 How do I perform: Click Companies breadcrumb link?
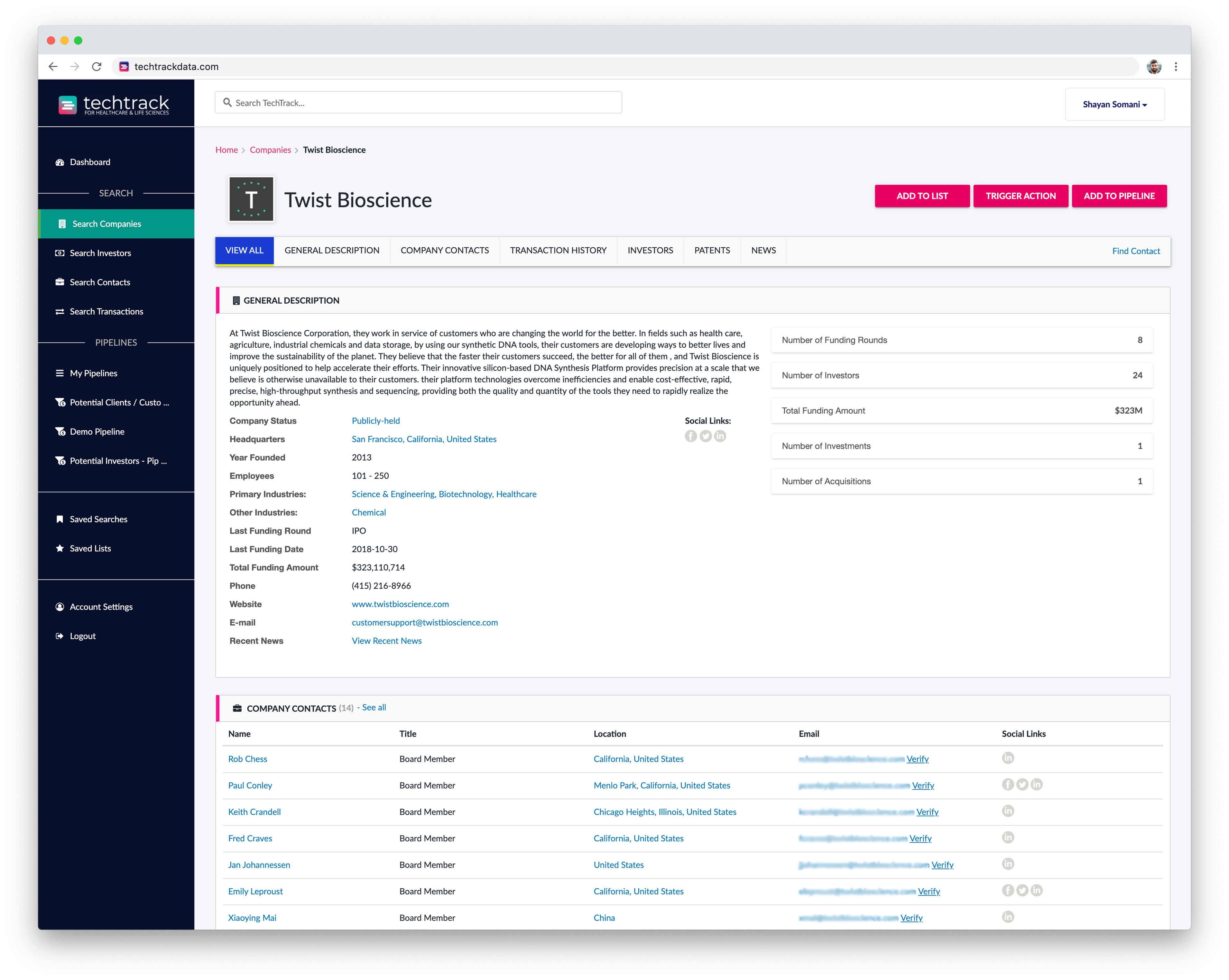point(270,150)
